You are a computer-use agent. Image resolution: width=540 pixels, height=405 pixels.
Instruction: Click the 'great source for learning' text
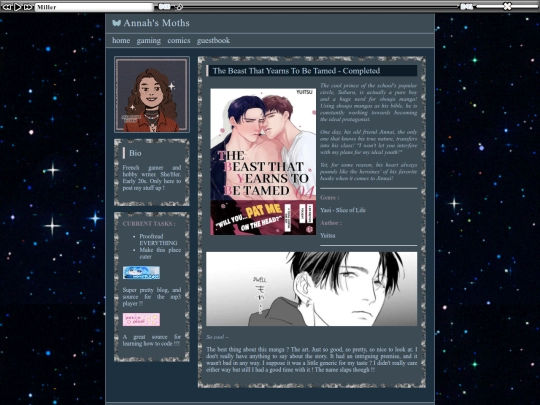tap(152, 340)
